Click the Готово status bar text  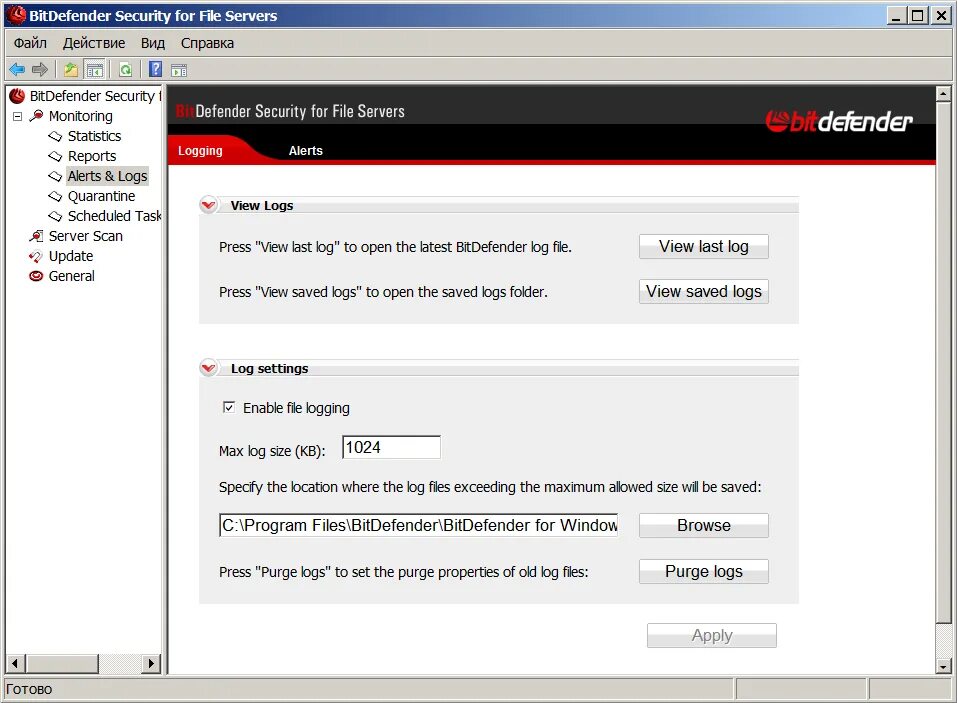click(29, 690)
